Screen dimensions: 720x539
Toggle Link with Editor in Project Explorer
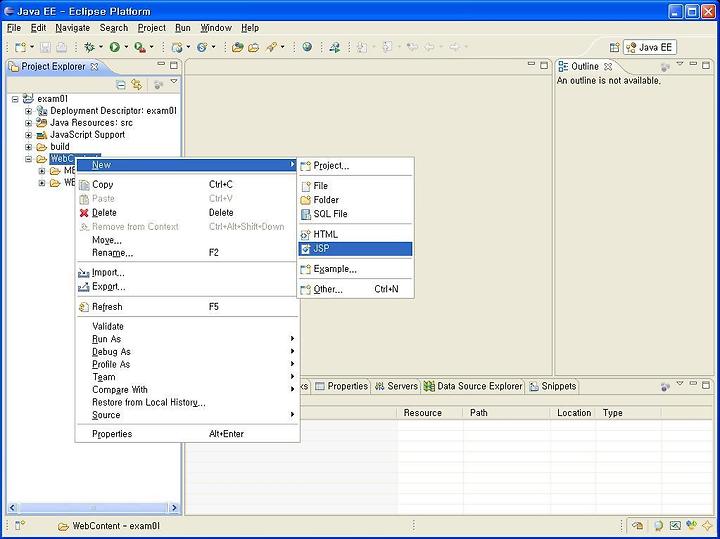[x=137, y=84]
